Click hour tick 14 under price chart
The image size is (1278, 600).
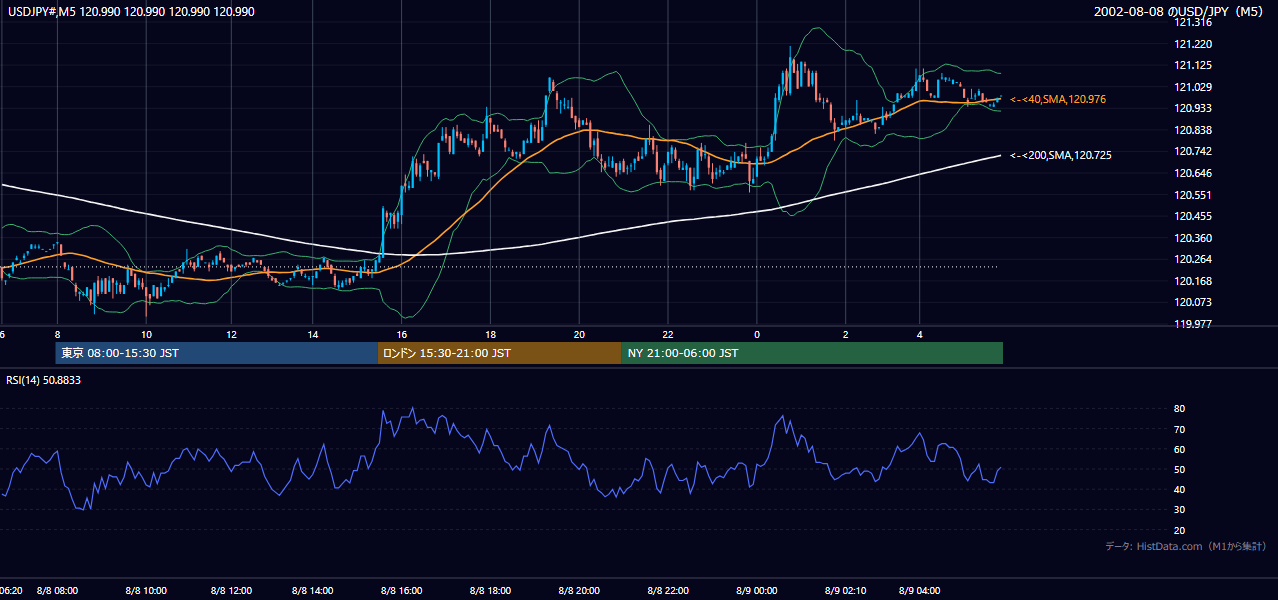click(x=313, y=335)
